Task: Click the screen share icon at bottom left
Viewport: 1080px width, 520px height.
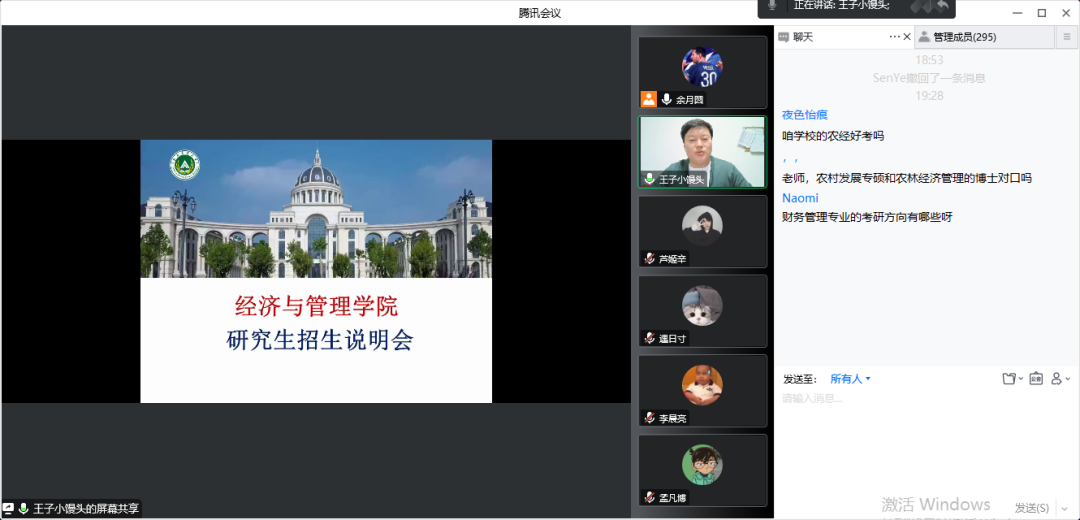Action: coord(8,509)
